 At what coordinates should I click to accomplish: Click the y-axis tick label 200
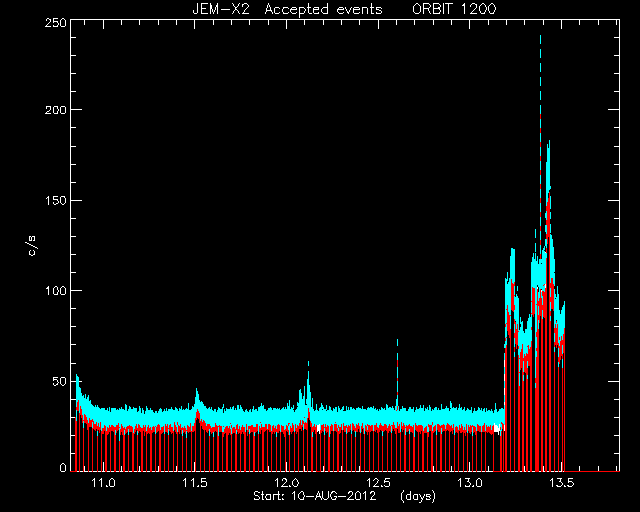tap(56, 110)
